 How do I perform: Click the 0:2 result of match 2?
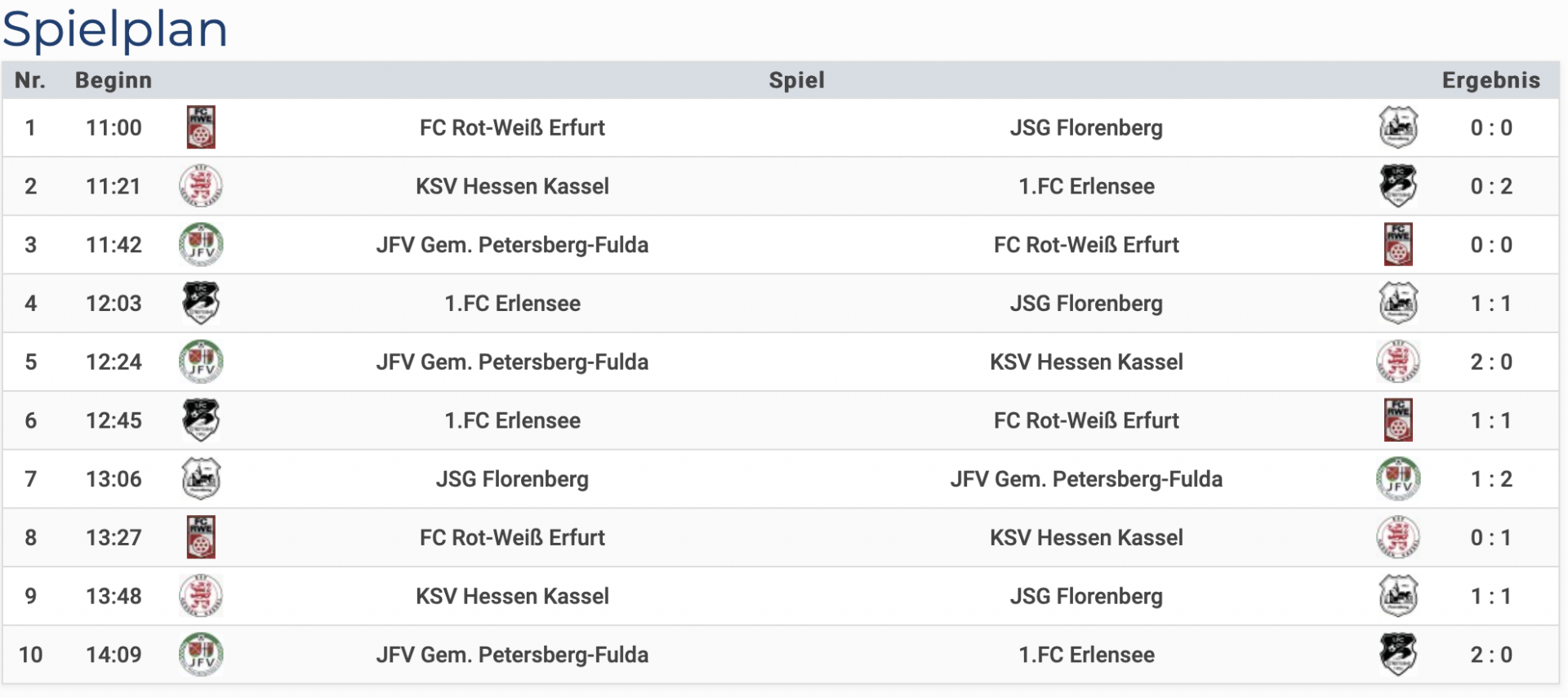[x=1491, y=186]
